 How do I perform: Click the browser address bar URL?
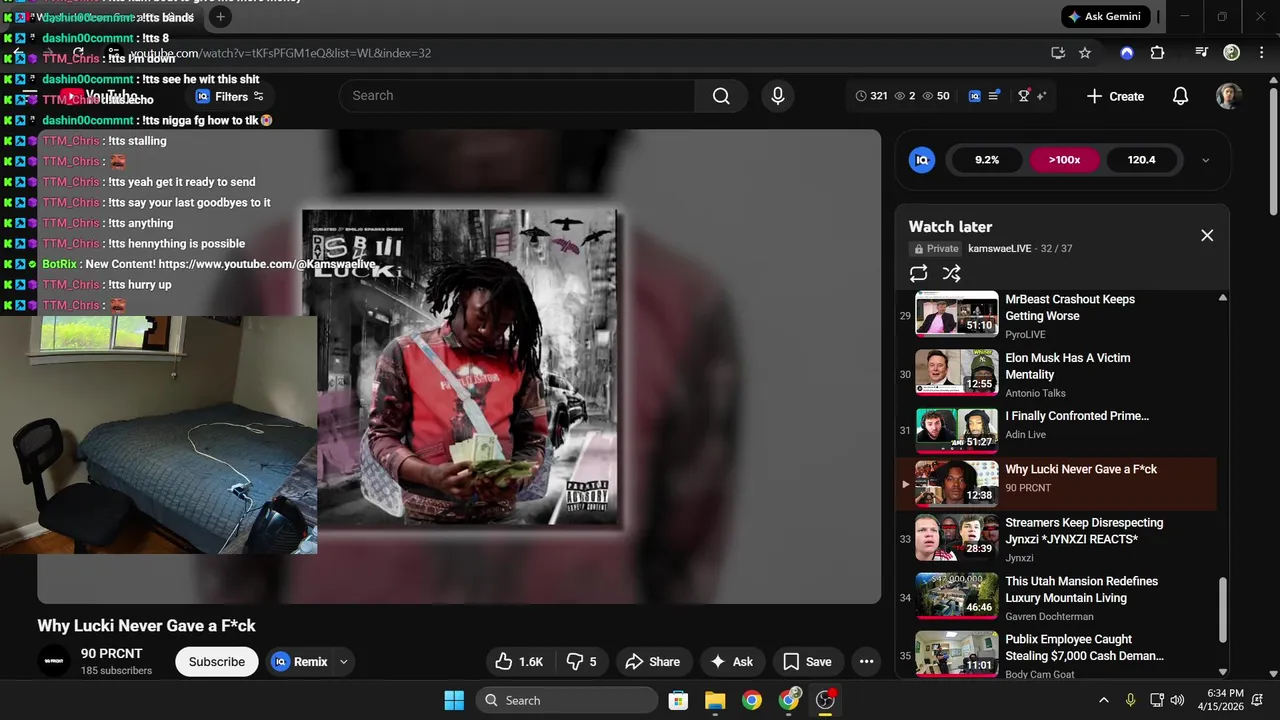[280, 53]
